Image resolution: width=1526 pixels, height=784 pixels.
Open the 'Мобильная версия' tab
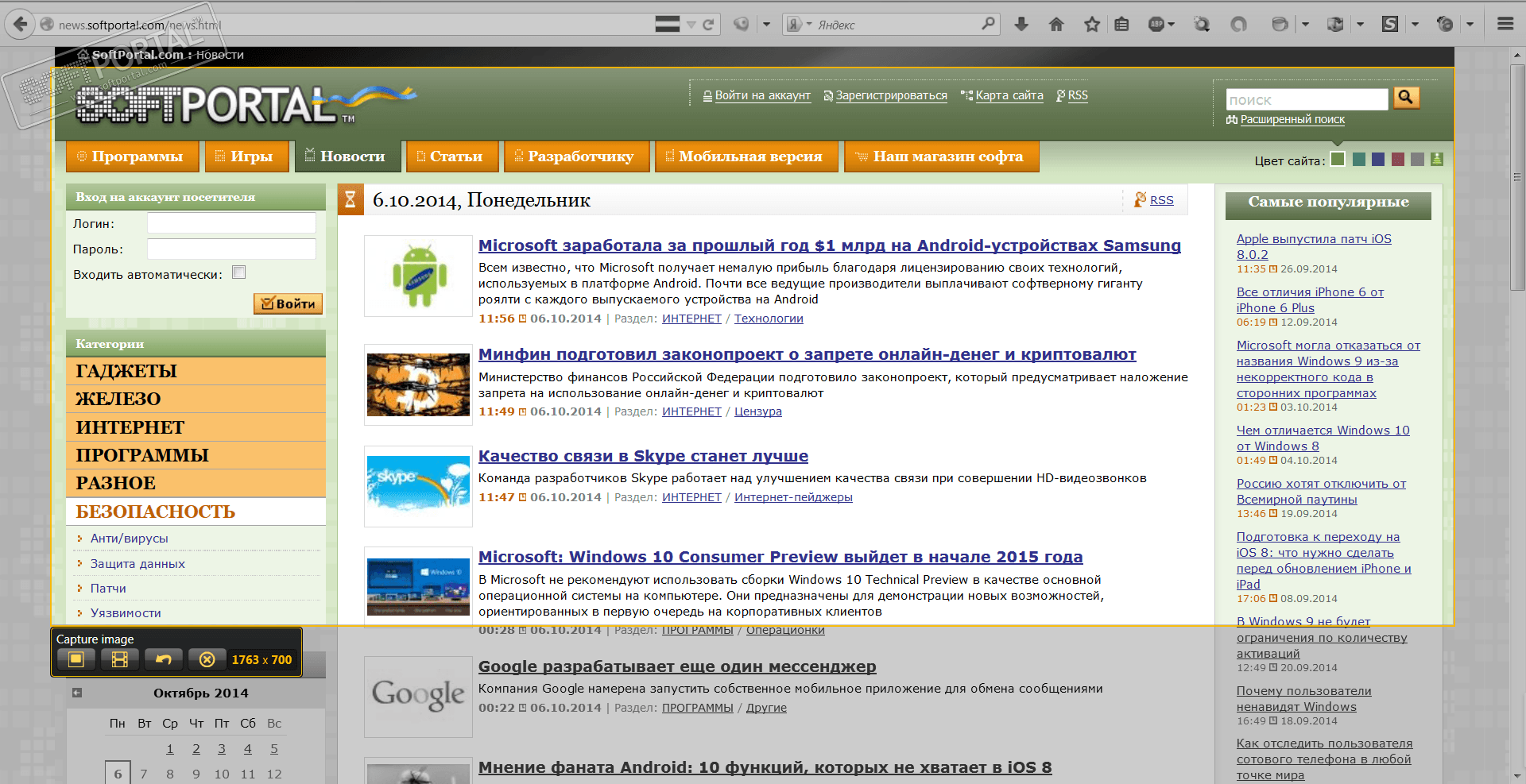coord(746,156)
